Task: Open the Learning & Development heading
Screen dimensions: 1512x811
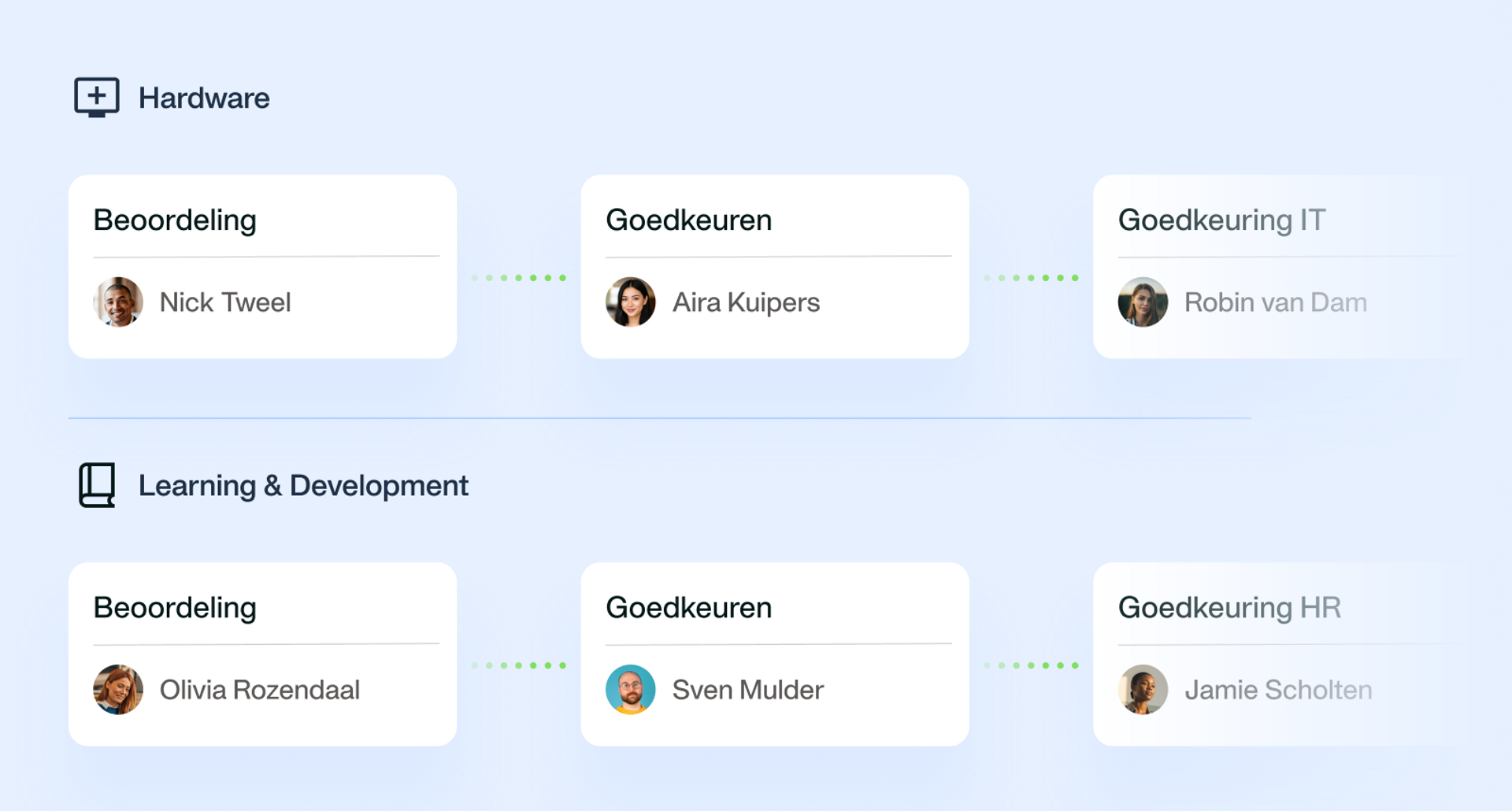Action: [303, 486]
